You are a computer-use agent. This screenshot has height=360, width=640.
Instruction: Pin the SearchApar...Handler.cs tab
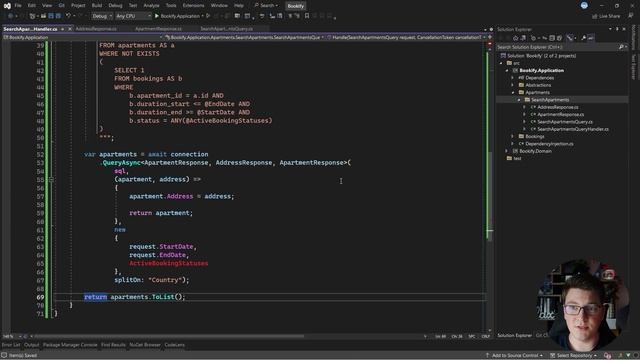62,29
